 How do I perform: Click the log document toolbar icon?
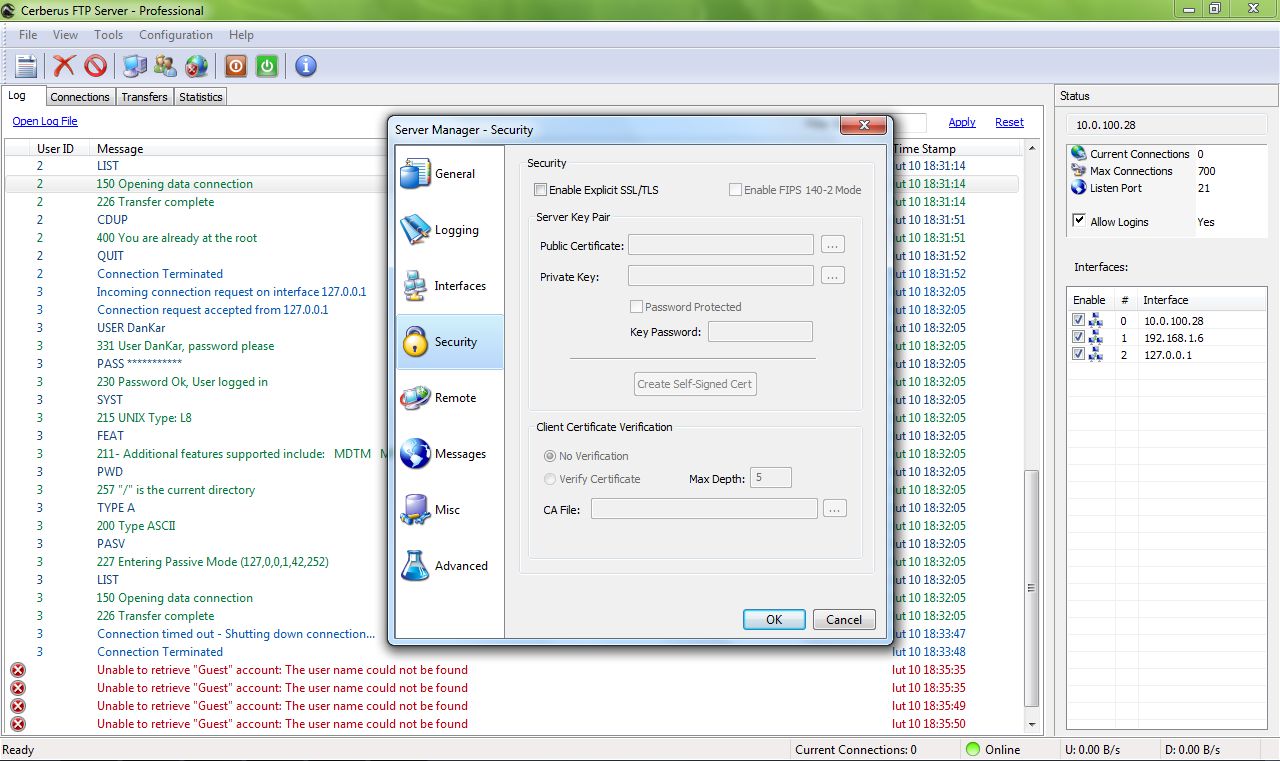[x=26, y=66]
